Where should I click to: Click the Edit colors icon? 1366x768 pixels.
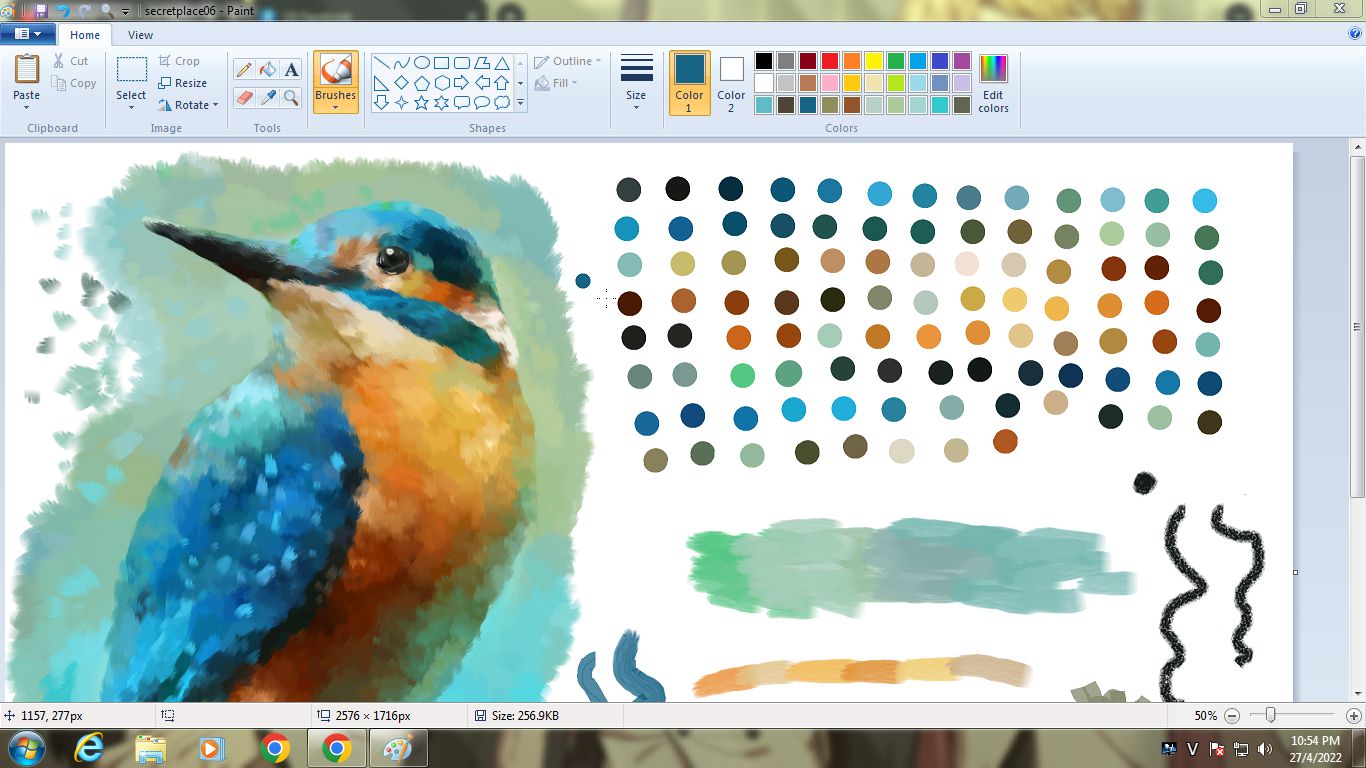click(993, 83)
